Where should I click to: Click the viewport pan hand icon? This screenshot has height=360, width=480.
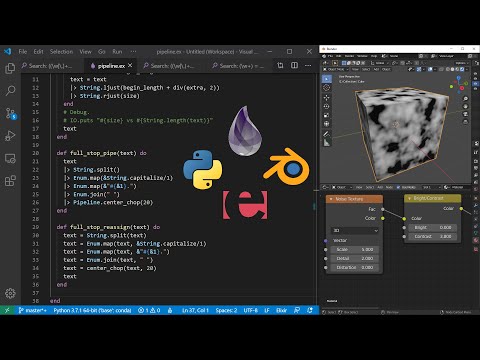(466, 106)
